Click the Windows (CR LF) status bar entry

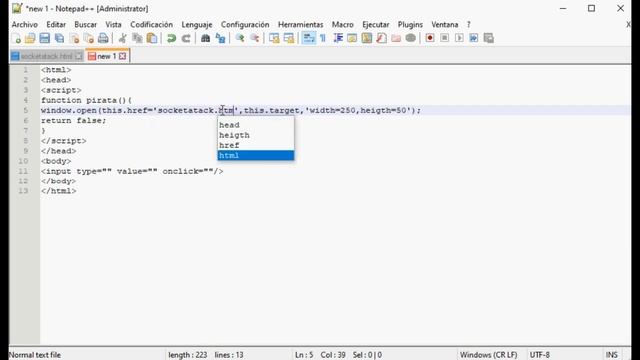pyautogui.click(x=489, y=355)
